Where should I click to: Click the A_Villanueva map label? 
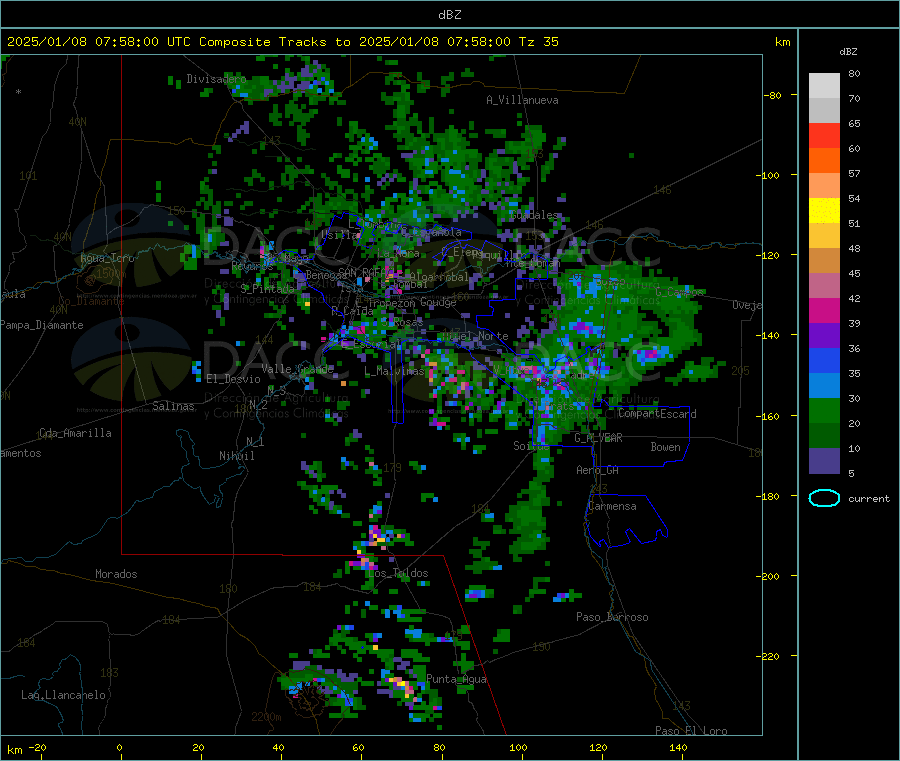coord(522,100)
